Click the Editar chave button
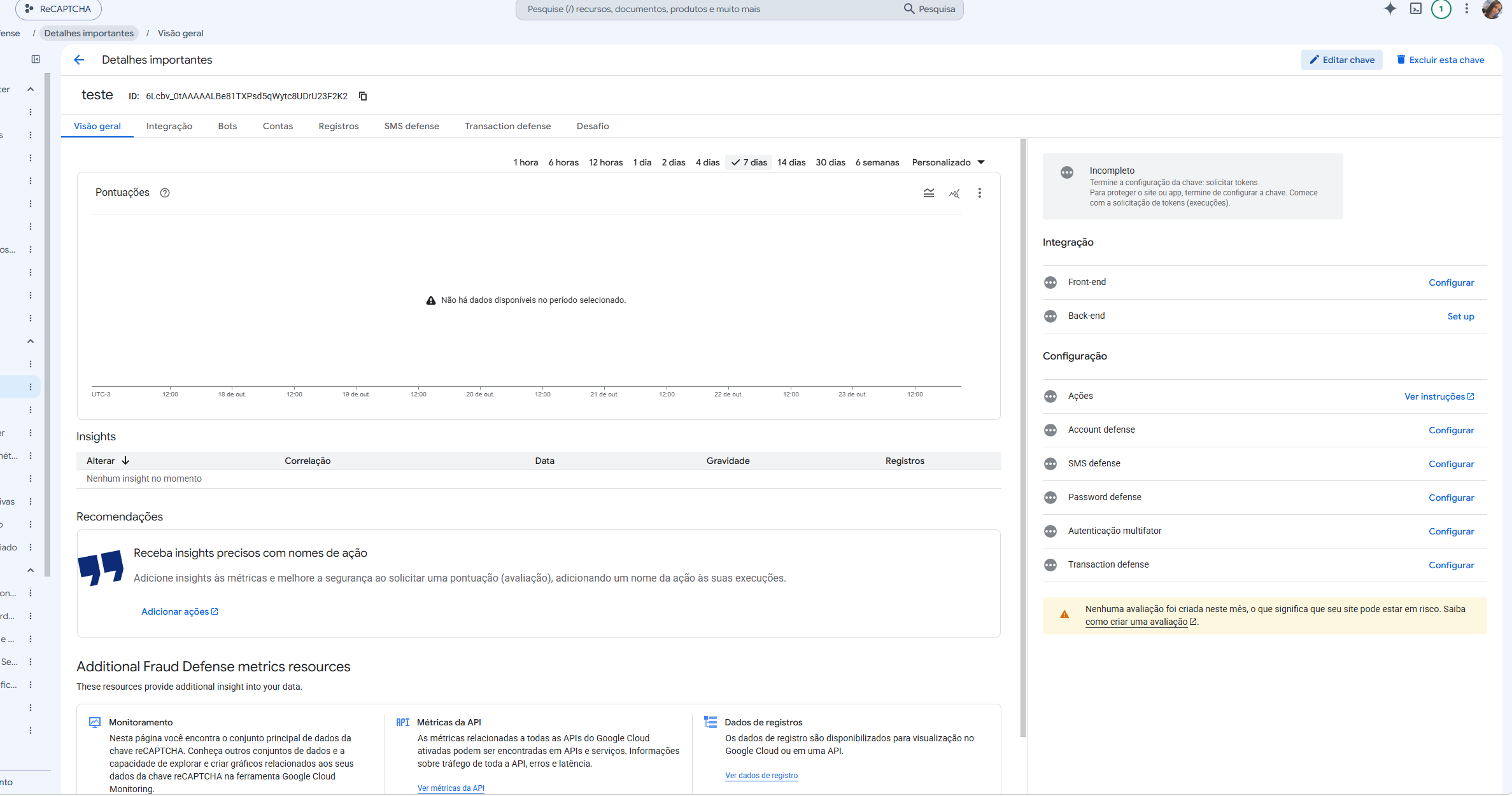 pyautogui.click(x=1342, y=60)
